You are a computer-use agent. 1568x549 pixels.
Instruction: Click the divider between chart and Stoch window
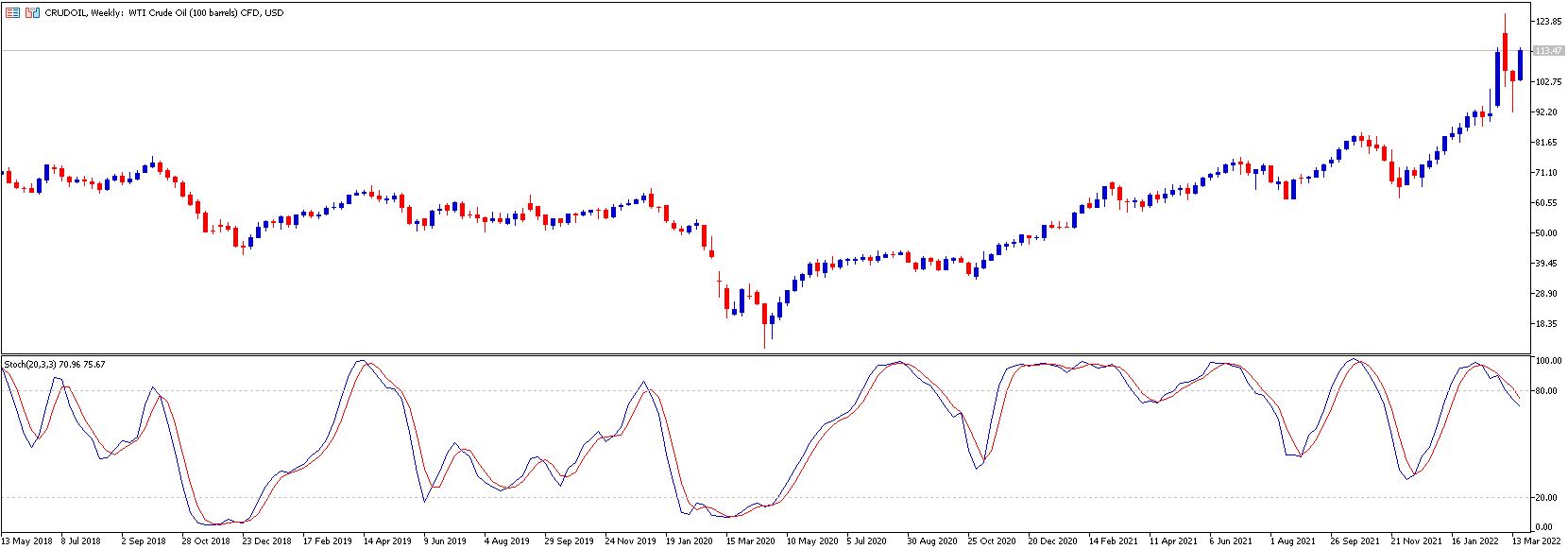coord(766,355)
